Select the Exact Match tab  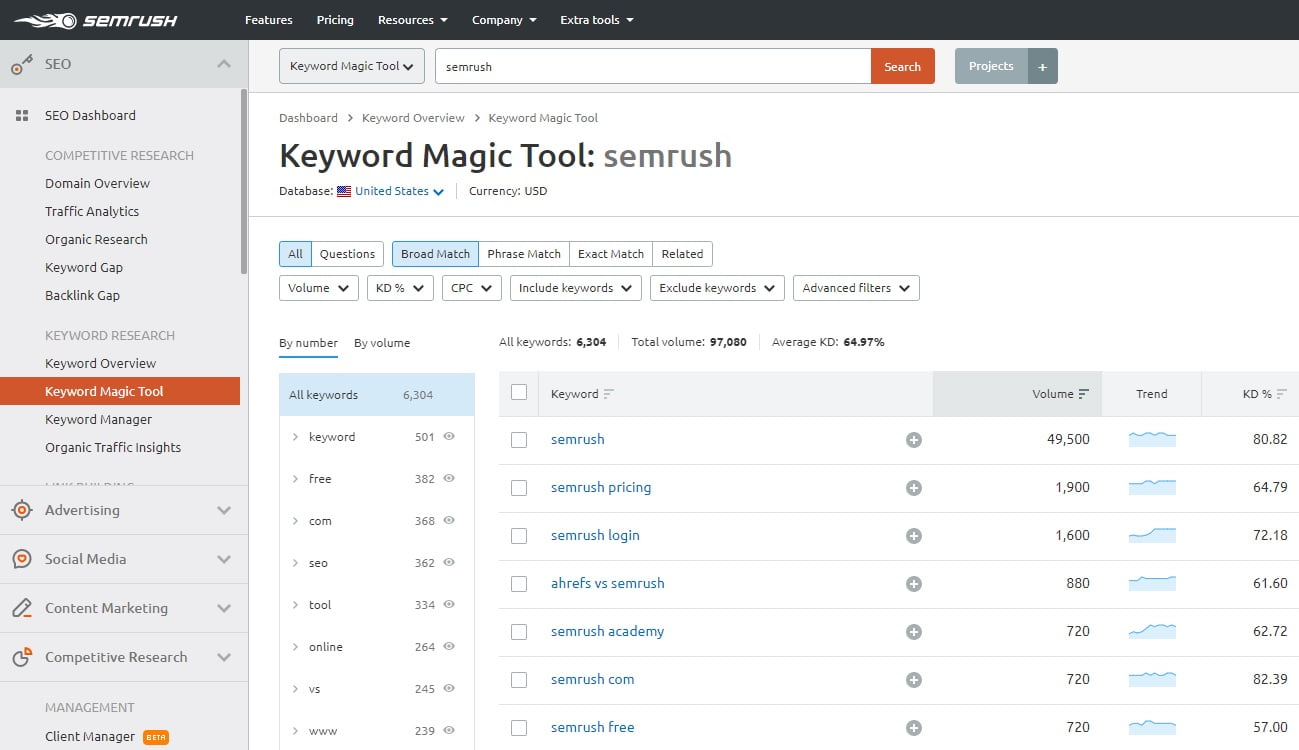click(x=611, y=254)
